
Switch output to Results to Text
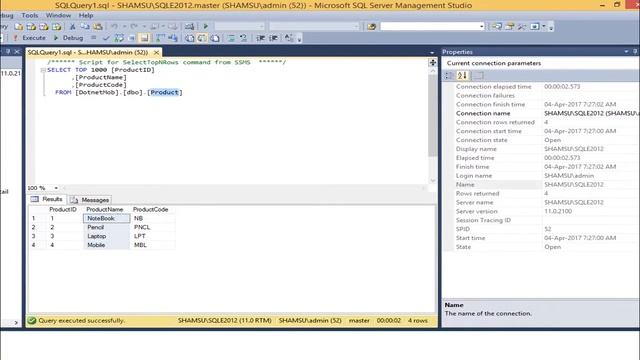pos(190,38)
